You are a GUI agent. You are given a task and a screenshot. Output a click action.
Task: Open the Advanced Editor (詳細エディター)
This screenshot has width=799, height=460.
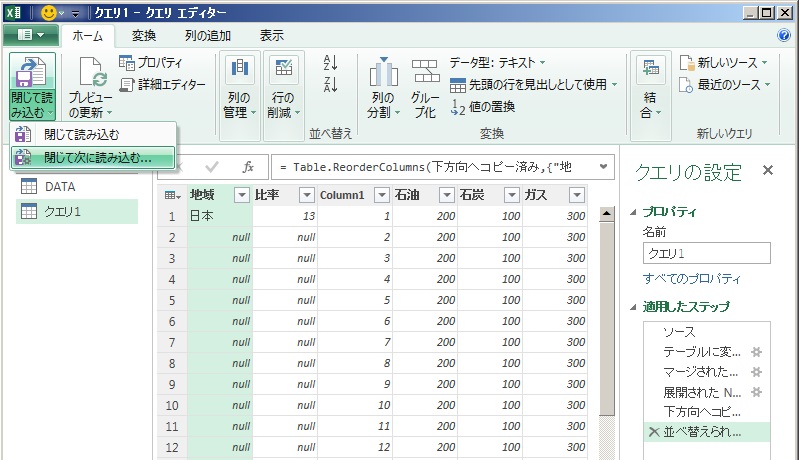[x=162, y=84]
